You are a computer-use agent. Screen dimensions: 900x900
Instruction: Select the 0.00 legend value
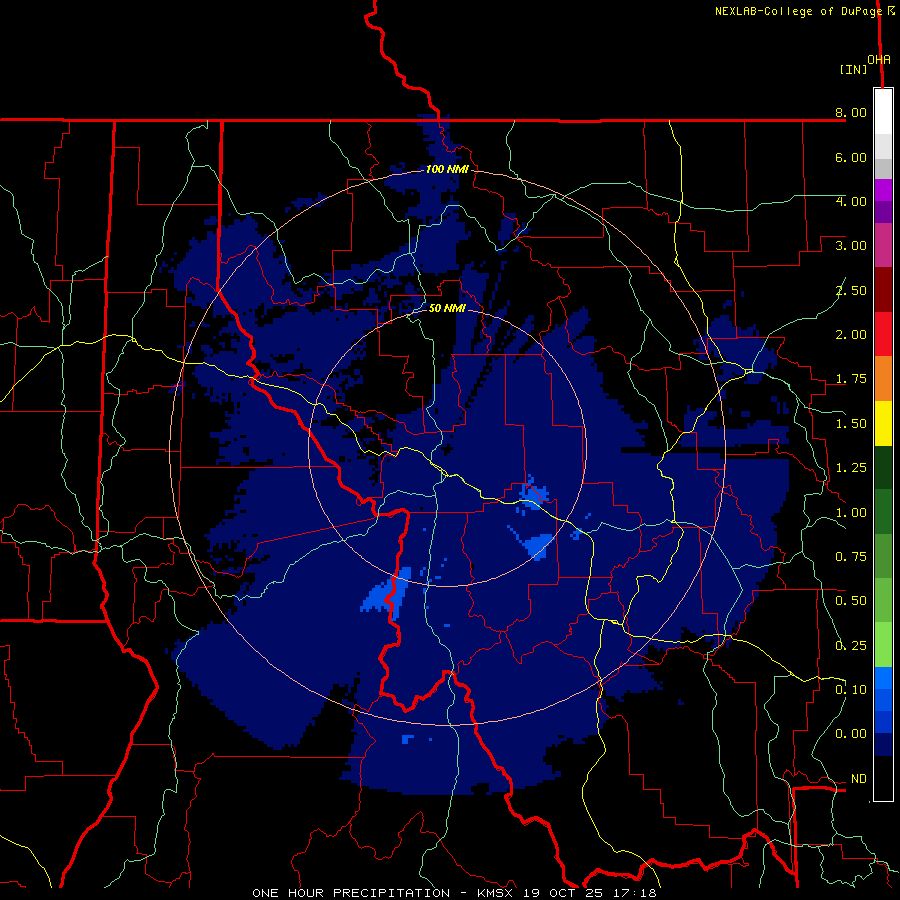(851, 734)
